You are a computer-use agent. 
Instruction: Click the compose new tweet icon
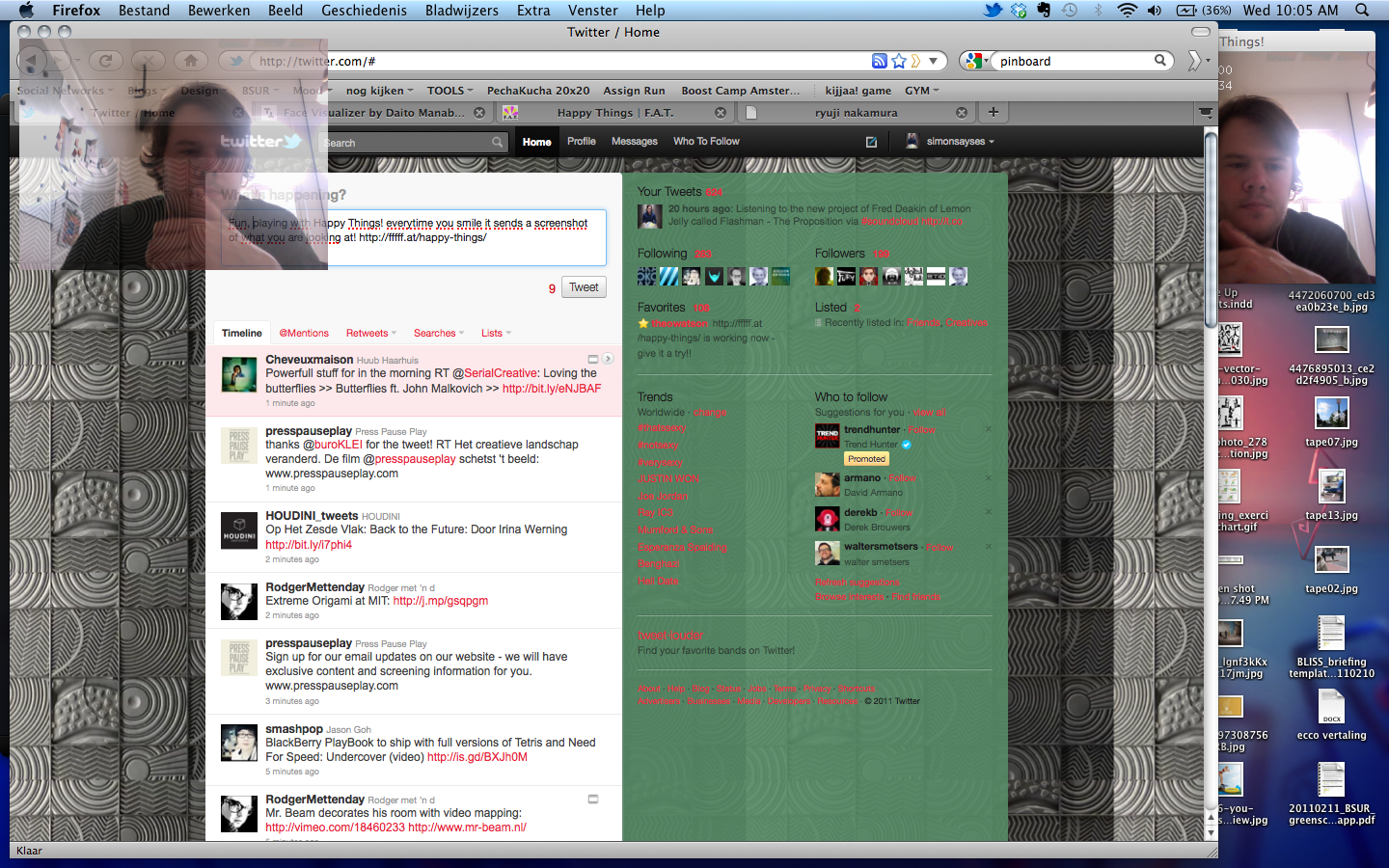point(871,142)
